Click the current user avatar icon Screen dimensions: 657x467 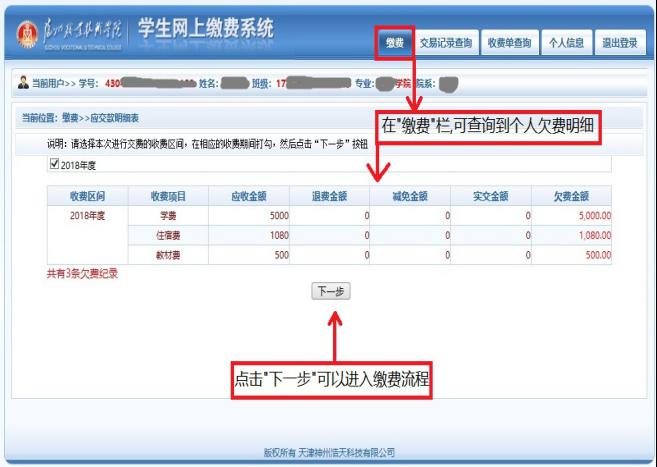click(x=11, y=80)
